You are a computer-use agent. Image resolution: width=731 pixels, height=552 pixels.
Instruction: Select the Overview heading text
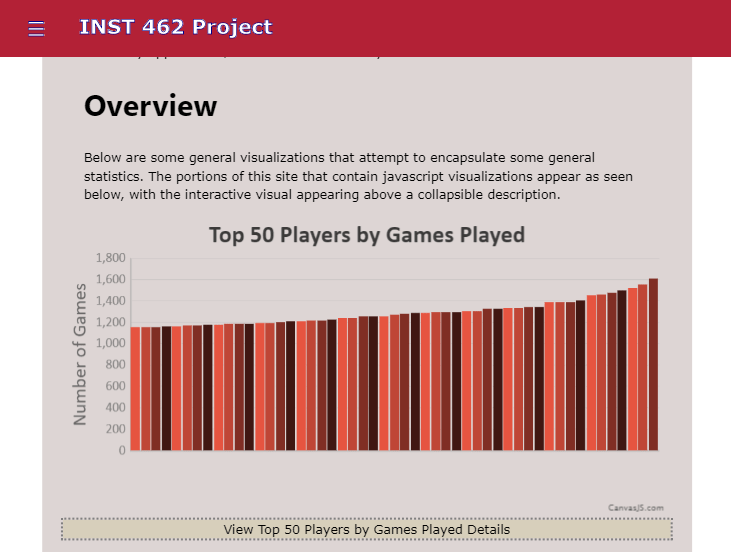pyautogui.click(x=151, y=106)
